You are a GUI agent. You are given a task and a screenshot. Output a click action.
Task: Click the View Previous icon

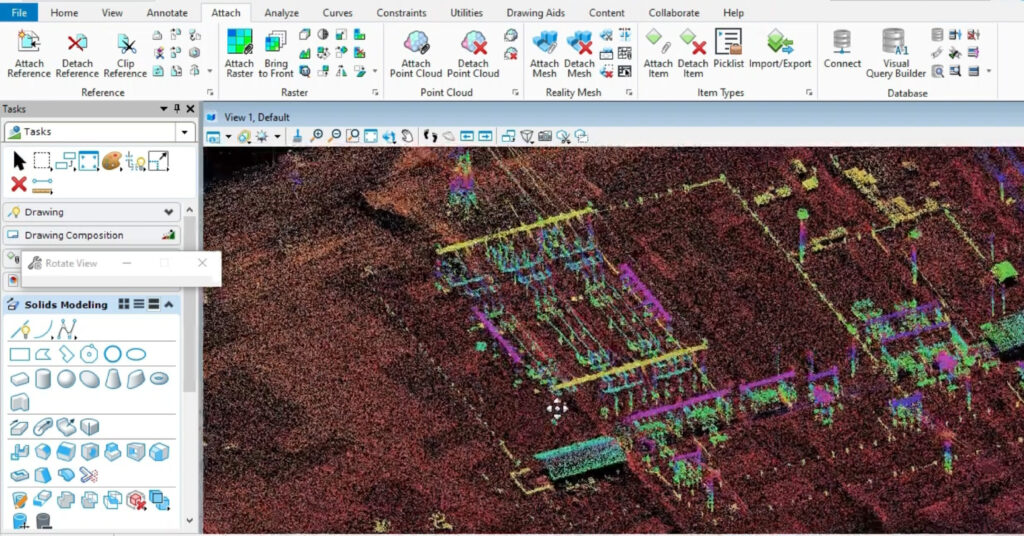[467, 136]
